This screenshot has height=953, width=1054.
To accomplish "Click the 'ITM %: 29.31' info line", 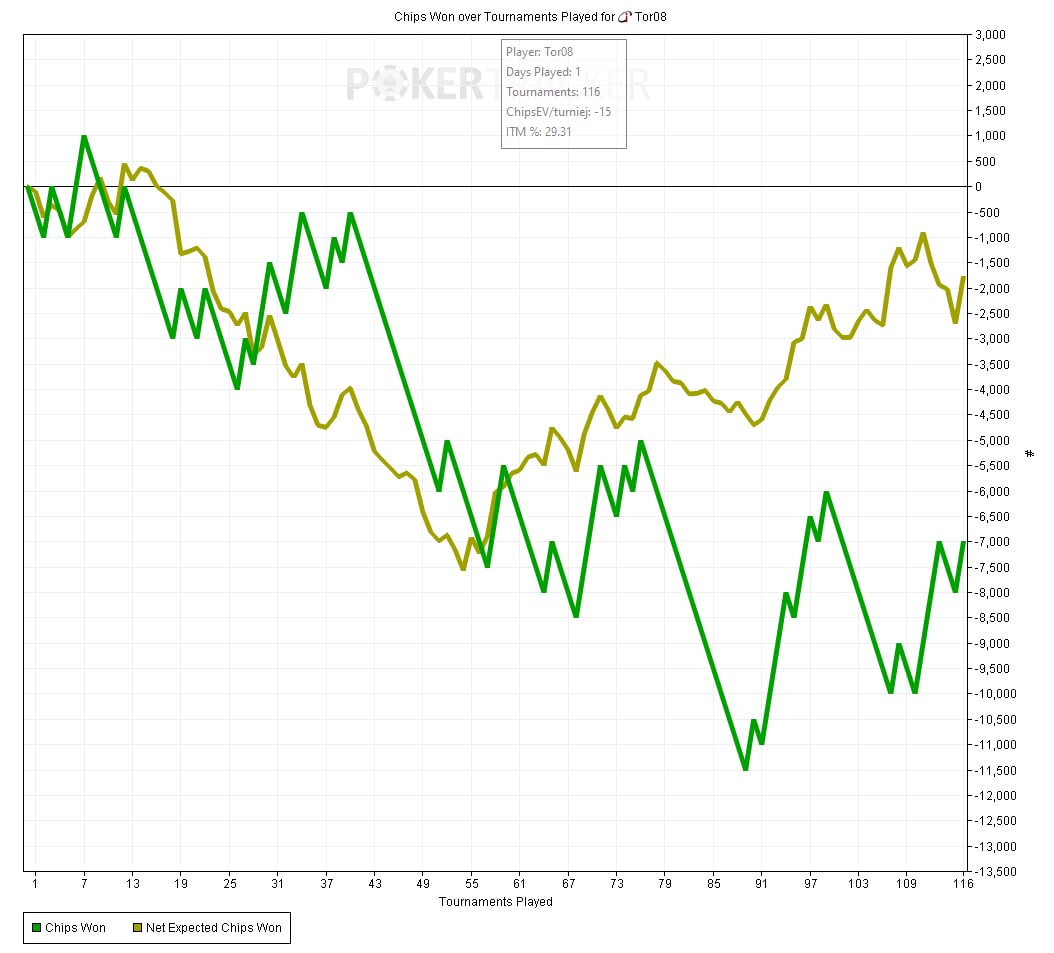I will (x=538, y=132).
